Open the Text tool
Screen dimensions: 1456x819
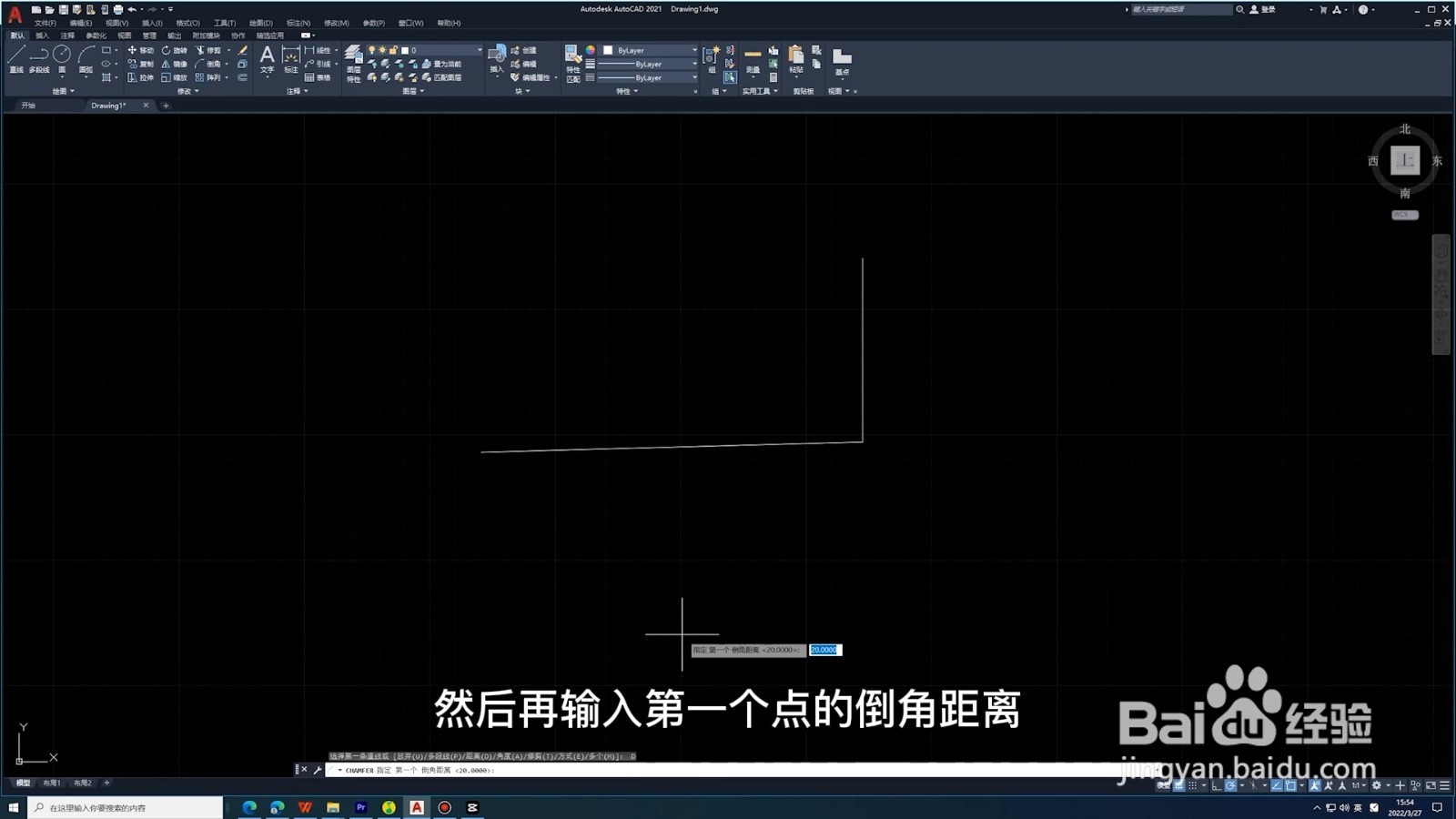pos(268,56)
